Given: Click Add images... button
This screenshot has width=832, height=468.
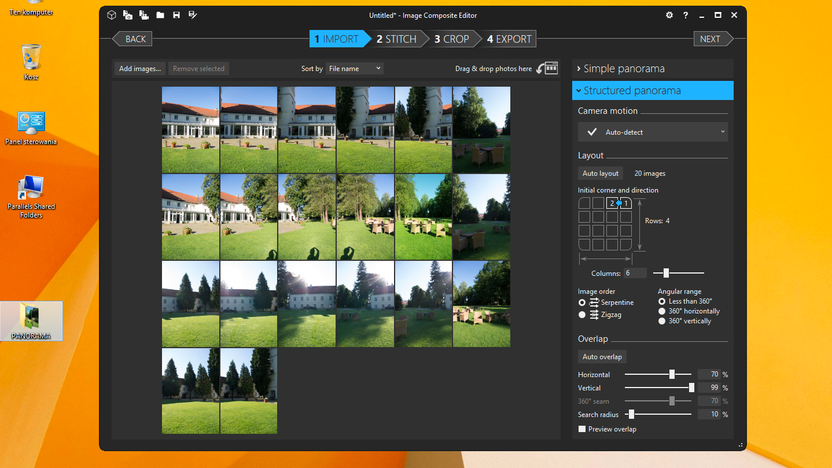Looking at the screenshot, I should pyautogui.click(x=140, y=68).
